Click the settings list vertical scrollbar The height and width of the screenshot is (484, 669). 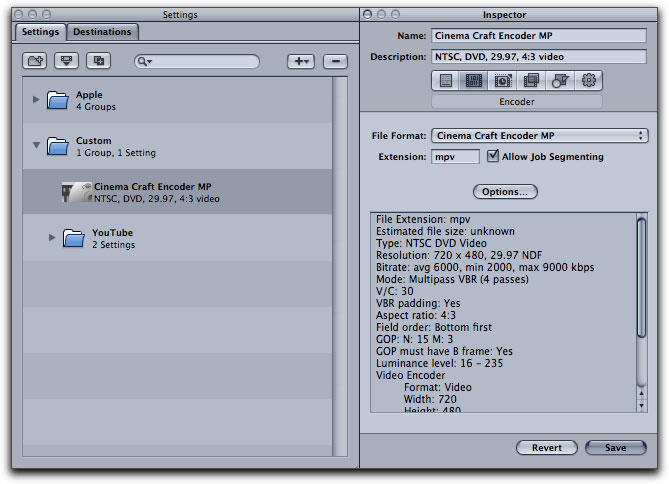tap(340, 267)
